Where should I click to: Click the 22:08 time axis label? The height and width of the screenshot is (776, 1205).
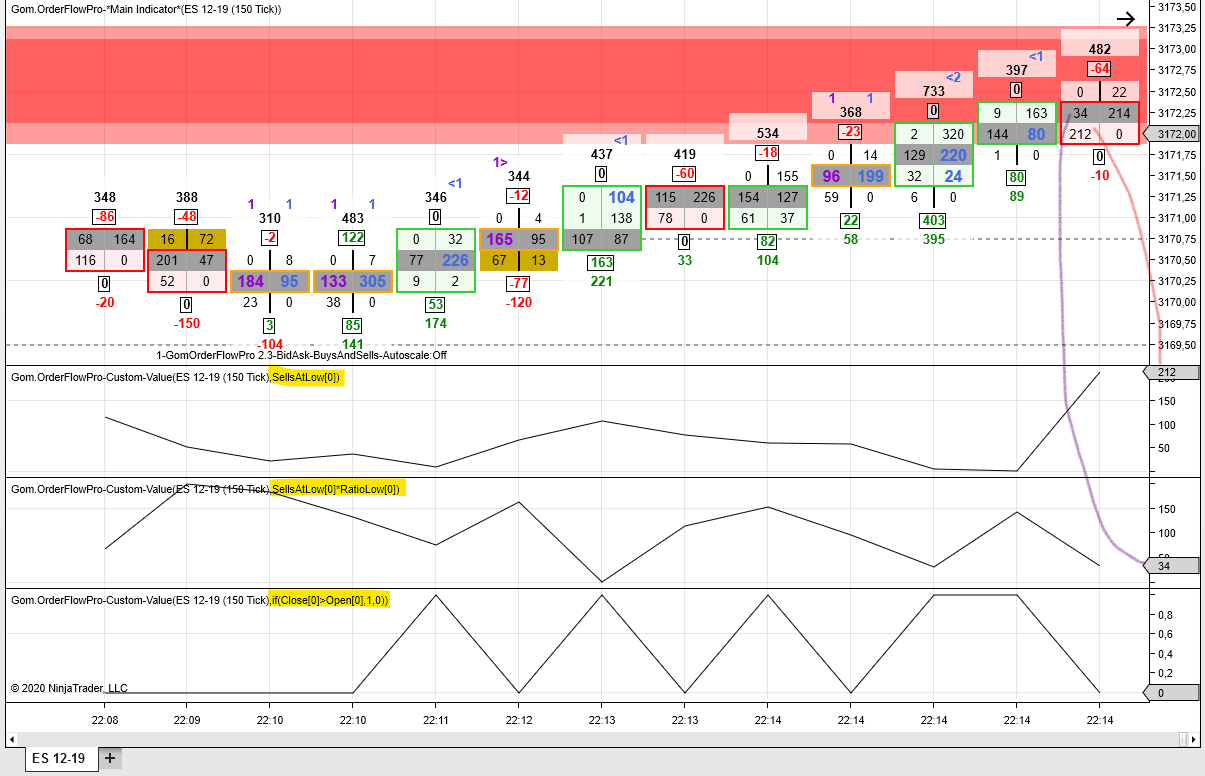(105, 719)
